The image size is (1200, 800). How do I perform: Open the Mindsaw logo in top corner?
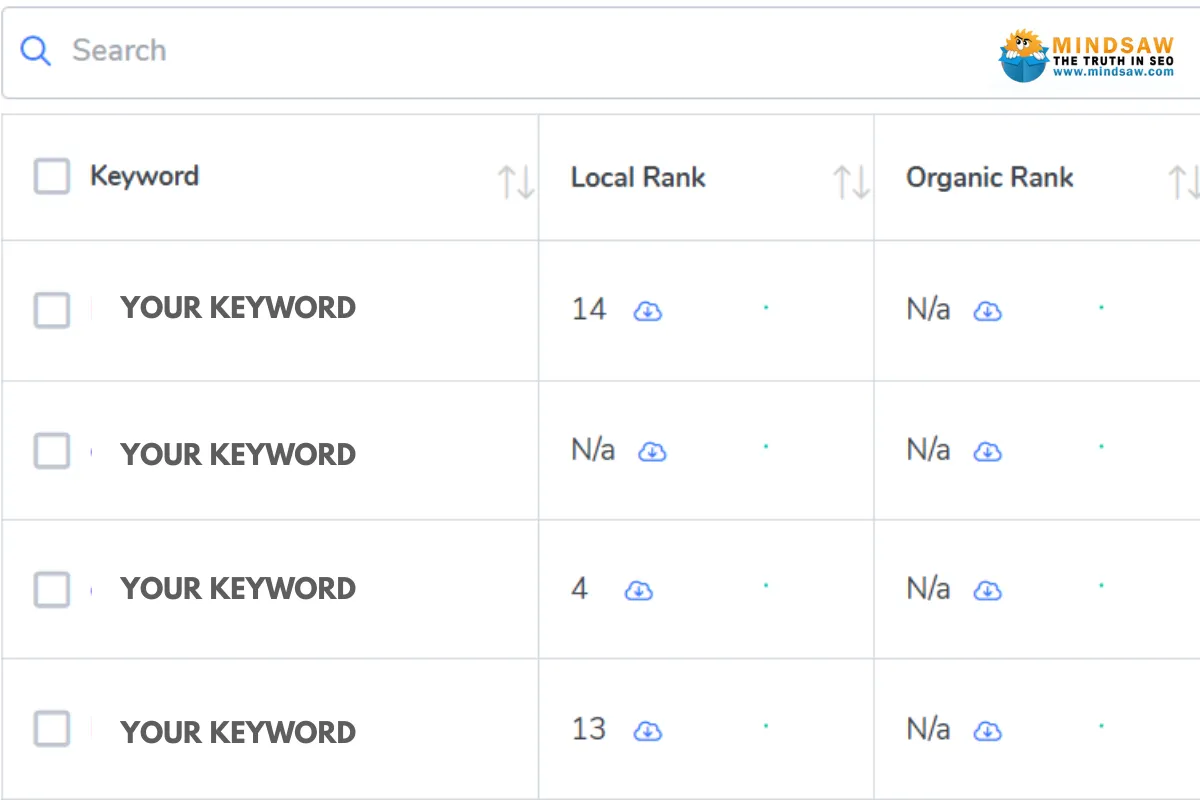1087,55
